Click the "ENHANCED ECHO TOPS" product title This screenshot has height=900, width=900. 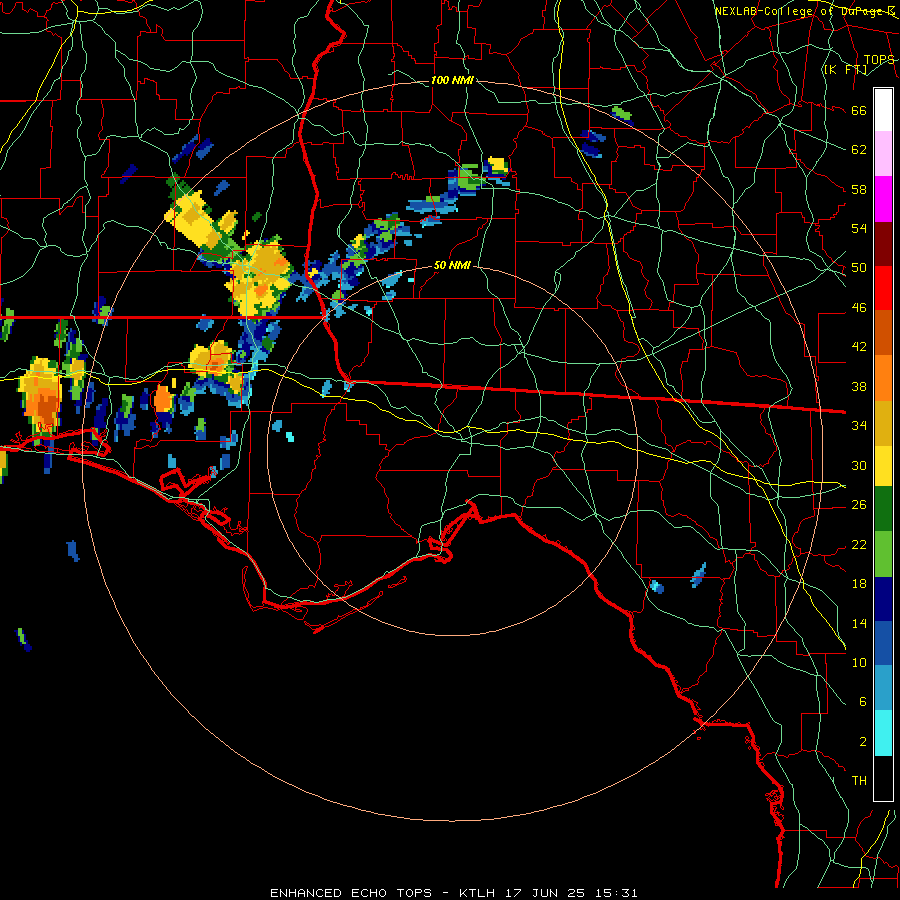[351, 893]
